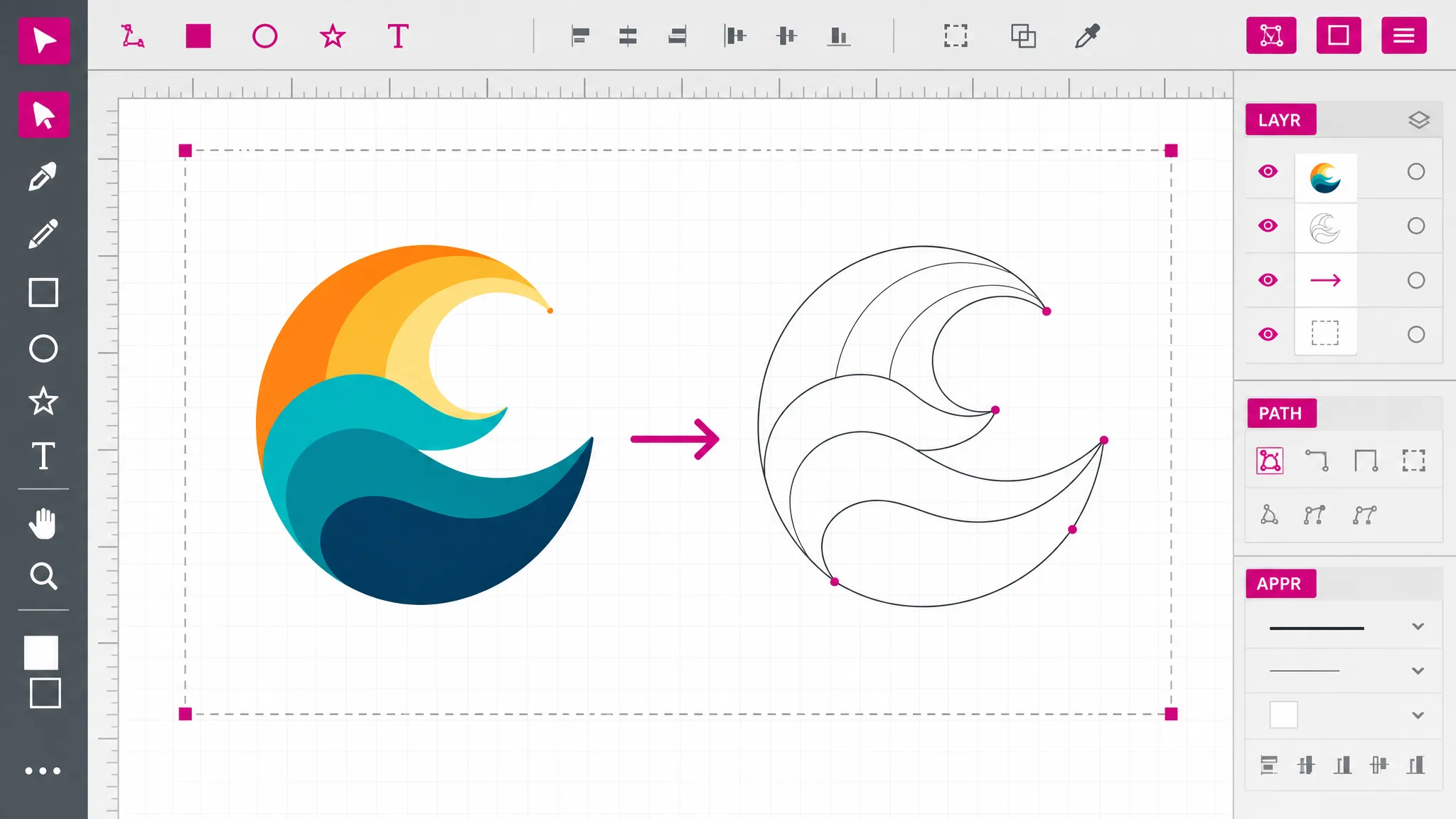Click last curve-handle icon in PATH bottom row
Image resolution: width=1456 pixels, height=819 pixels.
(x=1364, y=515)
